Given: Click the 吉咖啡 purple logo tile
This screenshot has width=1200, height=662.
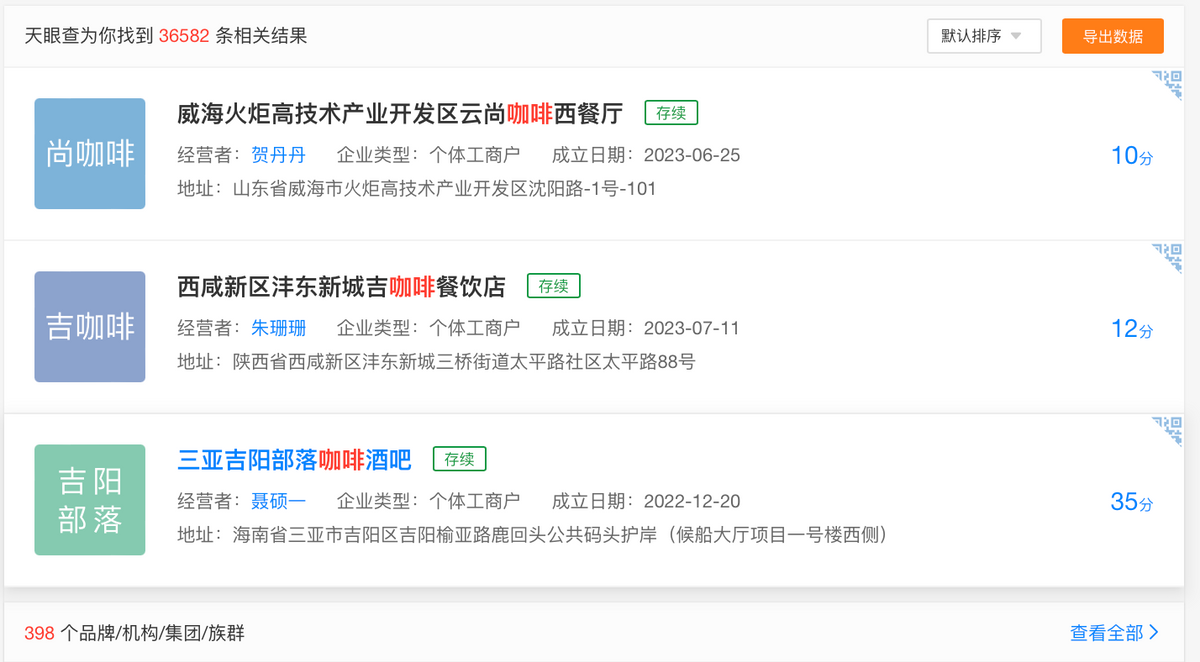Looking at the screenshot, I should 90,327.
